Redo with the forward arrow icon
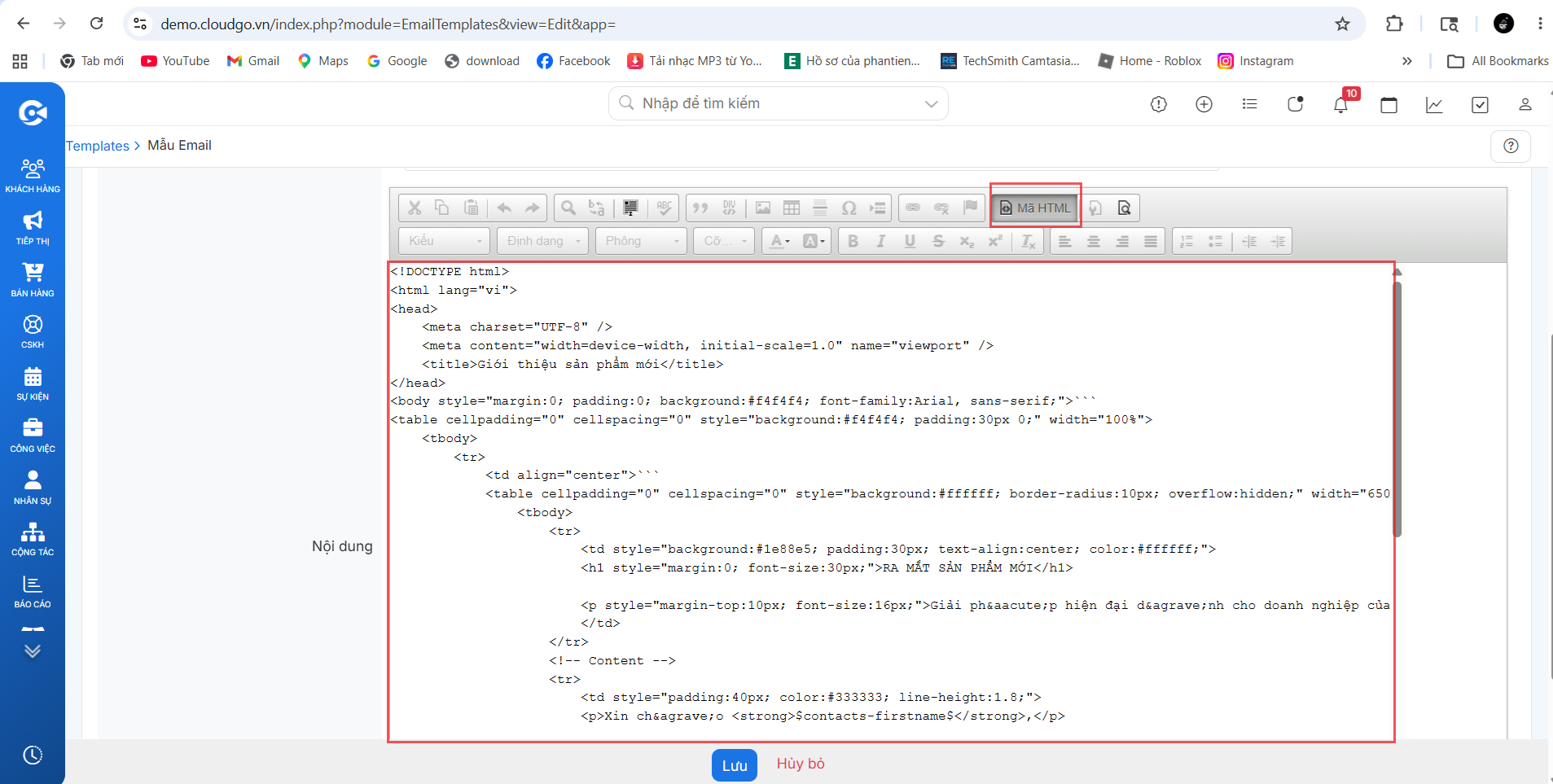This screenshot has height=784, width=1553. (x=532, y=208)
